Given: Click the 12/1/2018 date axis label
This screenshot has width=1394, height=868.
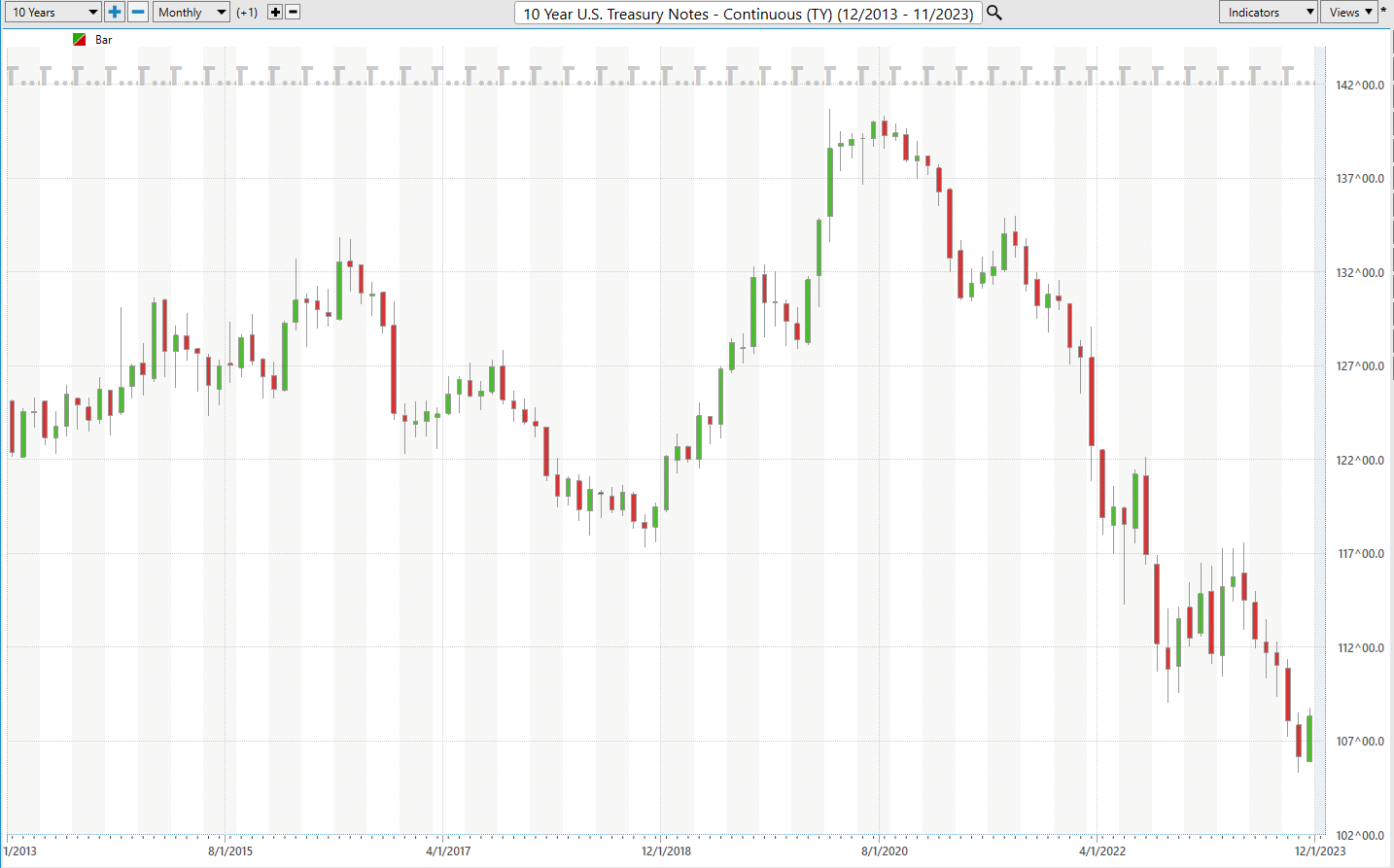Looking at the screenshot, I should point(666,851).
